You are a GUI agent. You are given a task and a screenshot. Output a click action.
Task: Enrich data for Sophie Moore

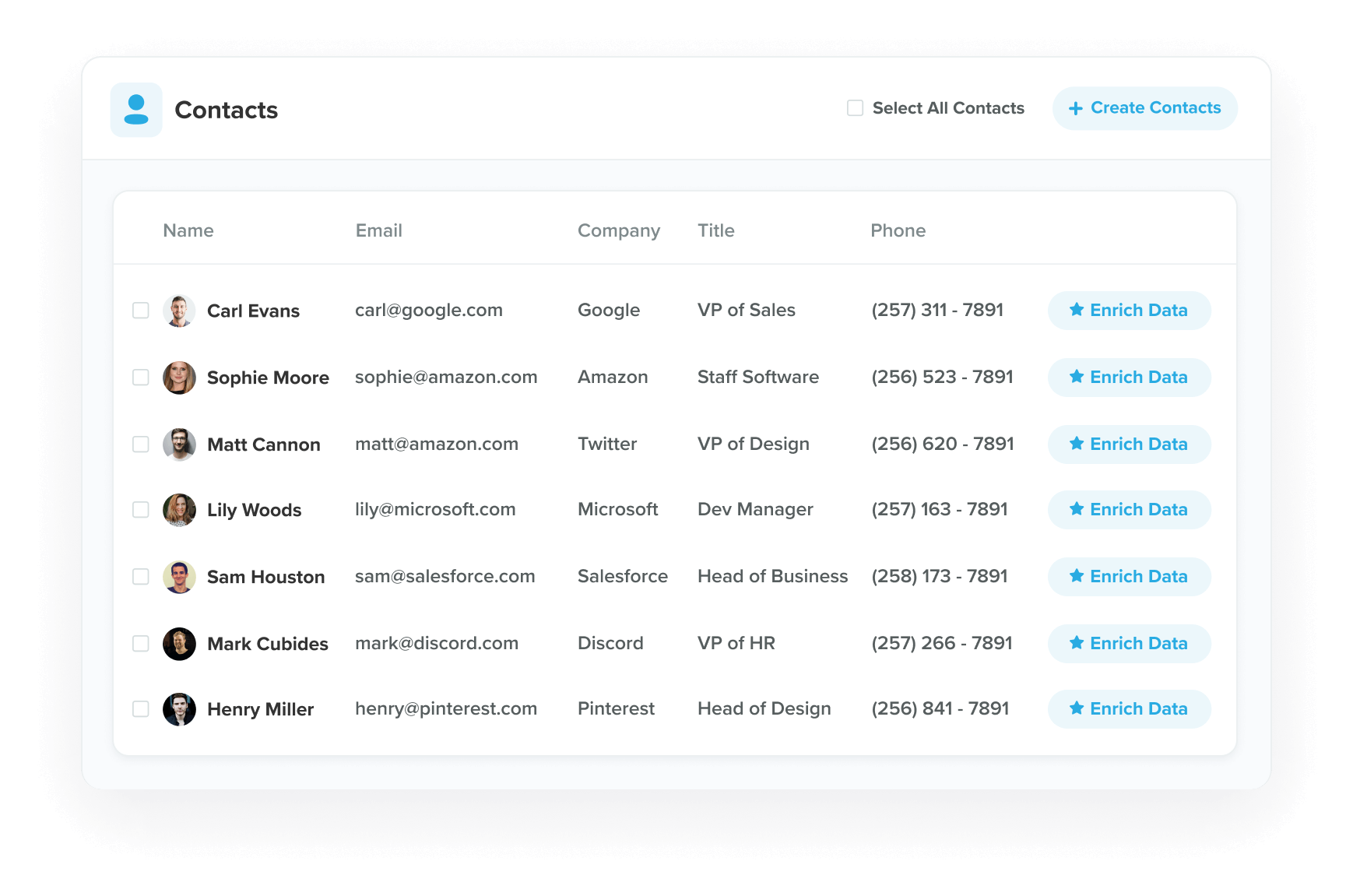1129,378
